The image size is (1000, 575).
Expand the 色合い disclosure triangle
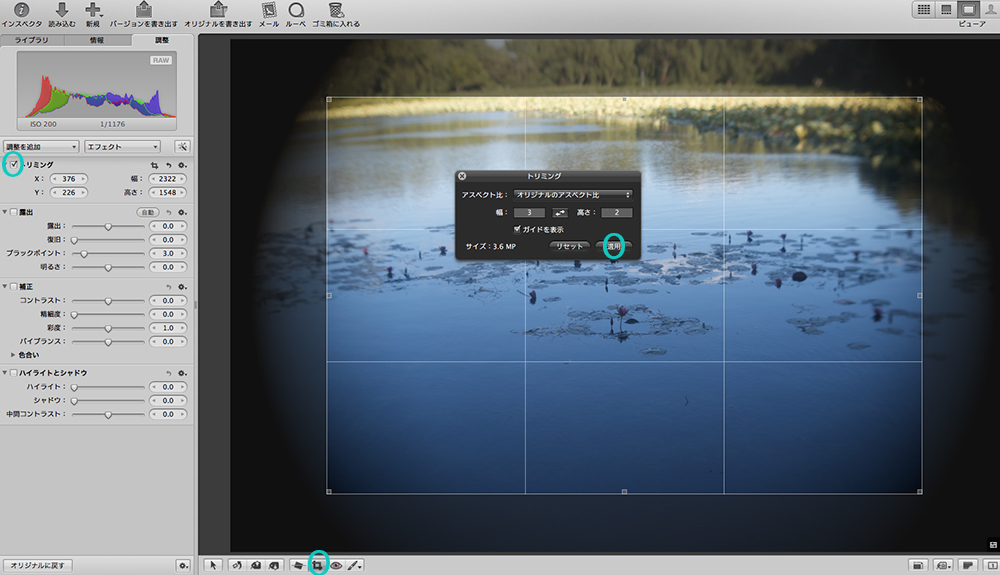point(13,354)
